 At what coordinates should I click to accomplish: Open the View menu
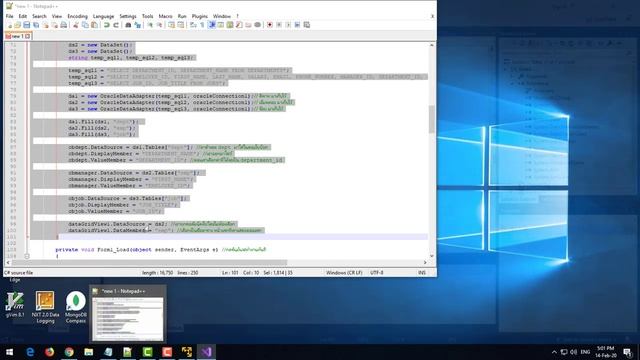pyautogui.click(x=57, y=16)
